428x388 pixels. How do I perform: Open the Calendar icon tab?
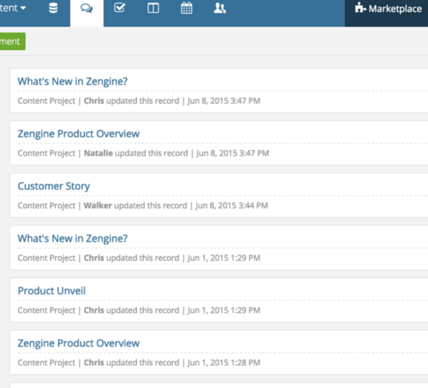(x=186, y=8)
